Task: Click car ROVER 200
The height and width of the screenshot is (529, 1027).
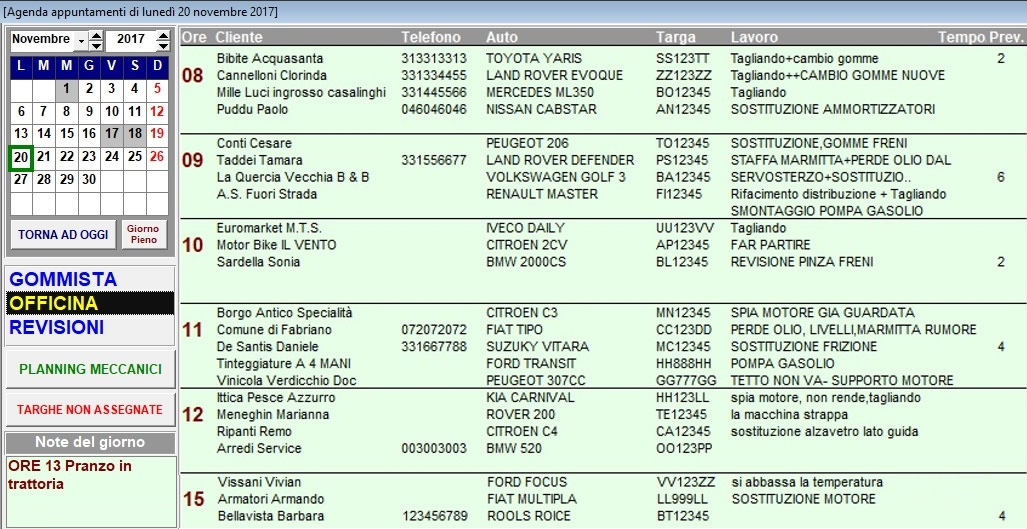Action: tap(521, 414)
